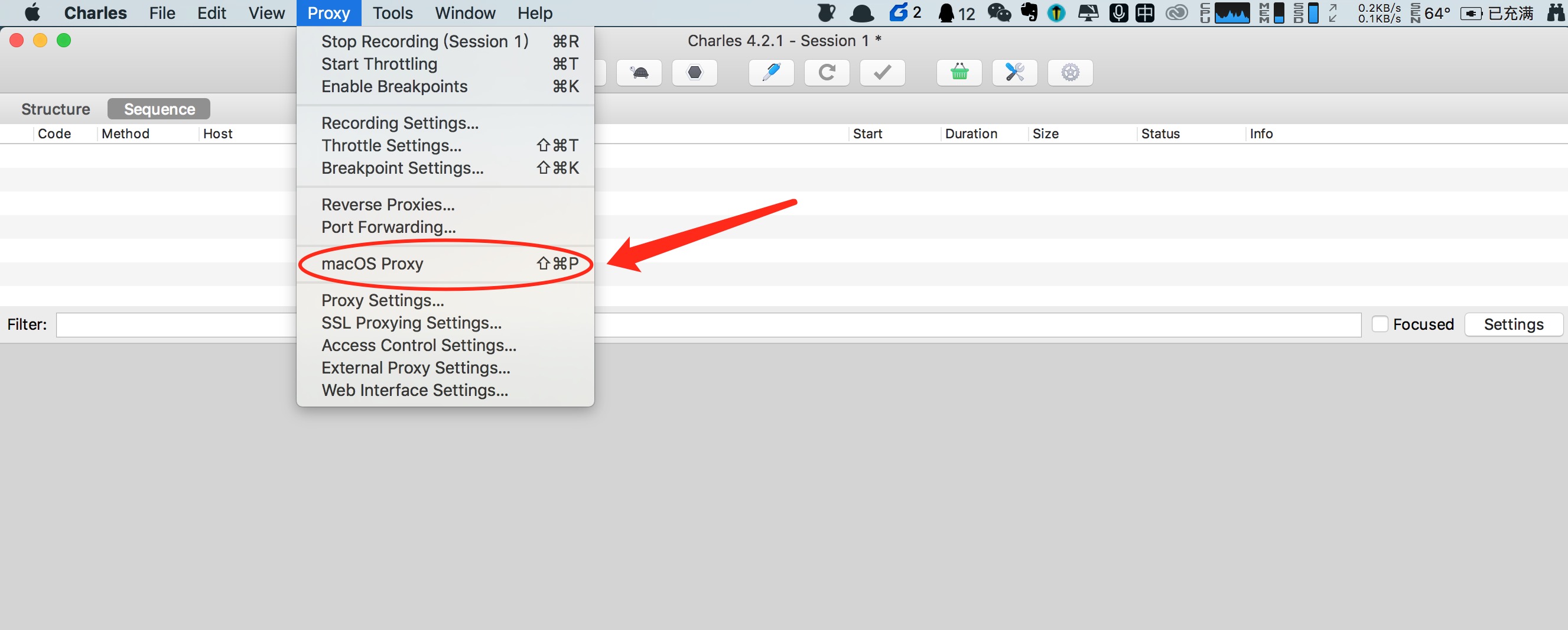Open the View menu

(266, 13)
